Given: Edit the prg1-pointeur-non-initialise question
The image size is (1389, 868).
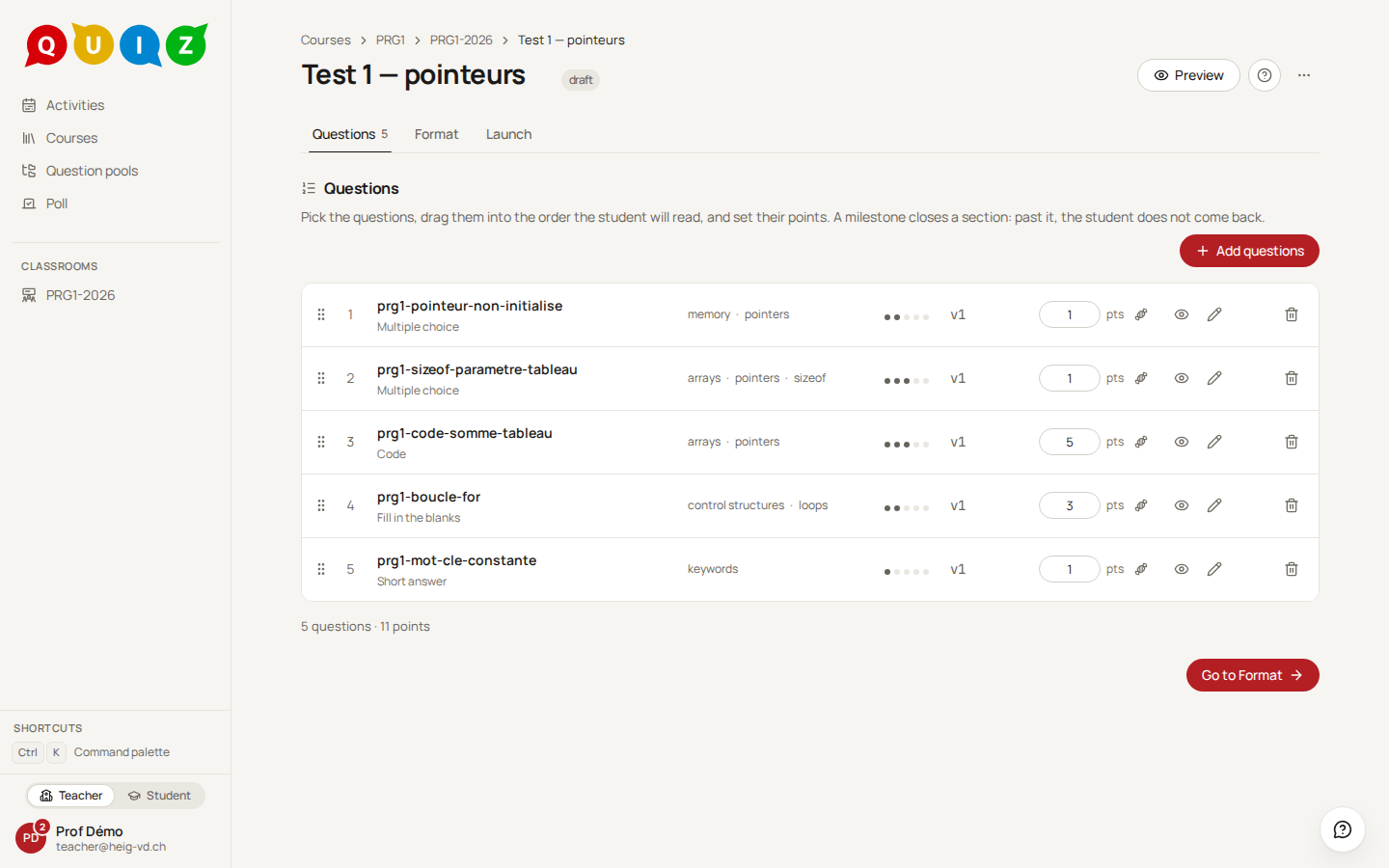Looking at the screenshot, I should [x=1214, y=314].
